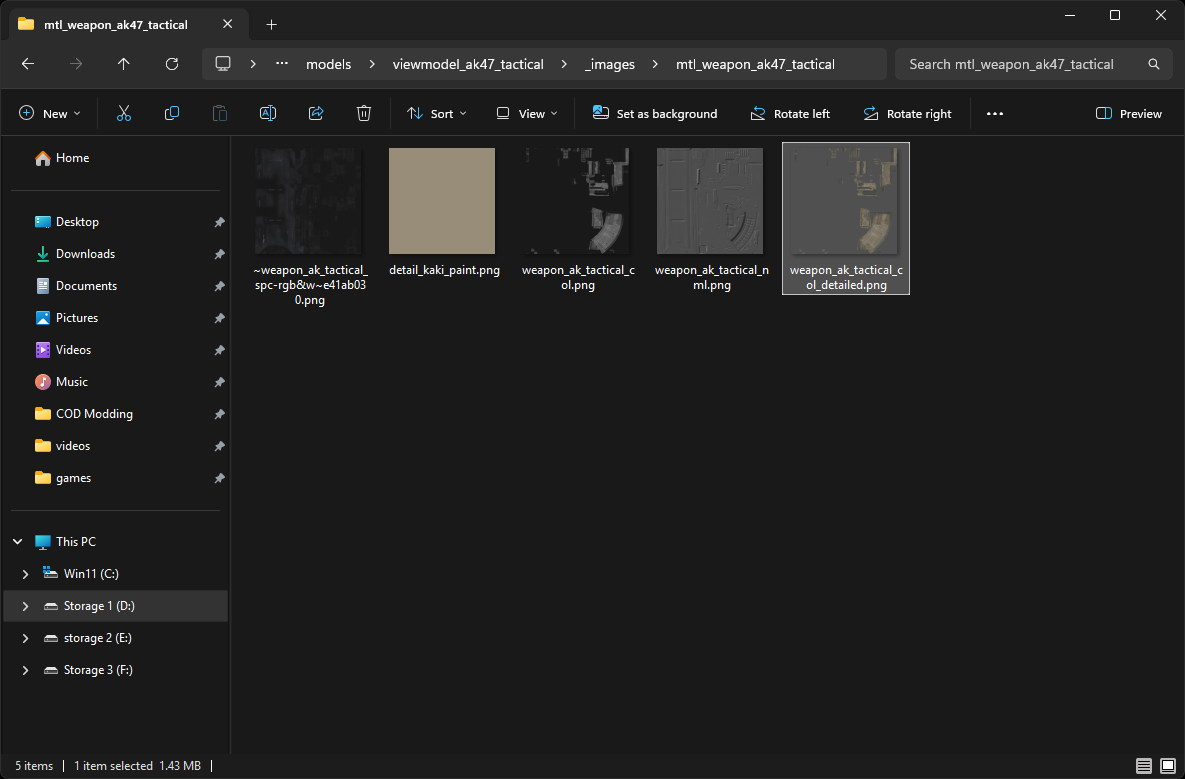Click '5 items' in status bar

(34, 766)
